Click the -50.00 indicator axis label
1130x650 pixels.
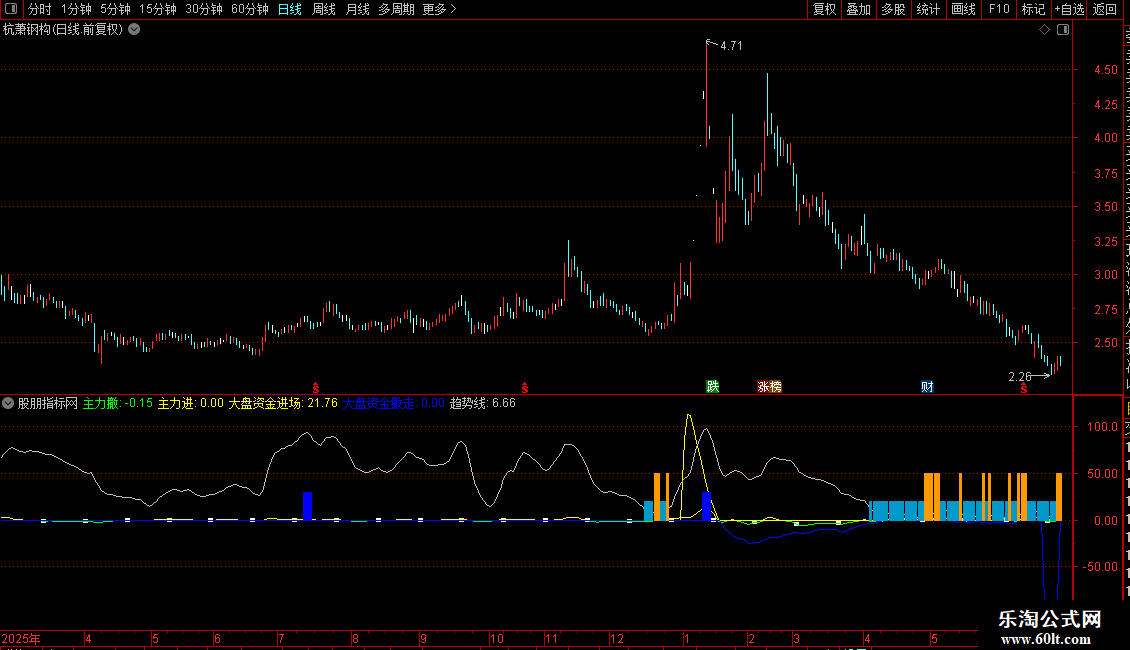coord(1100,566)
